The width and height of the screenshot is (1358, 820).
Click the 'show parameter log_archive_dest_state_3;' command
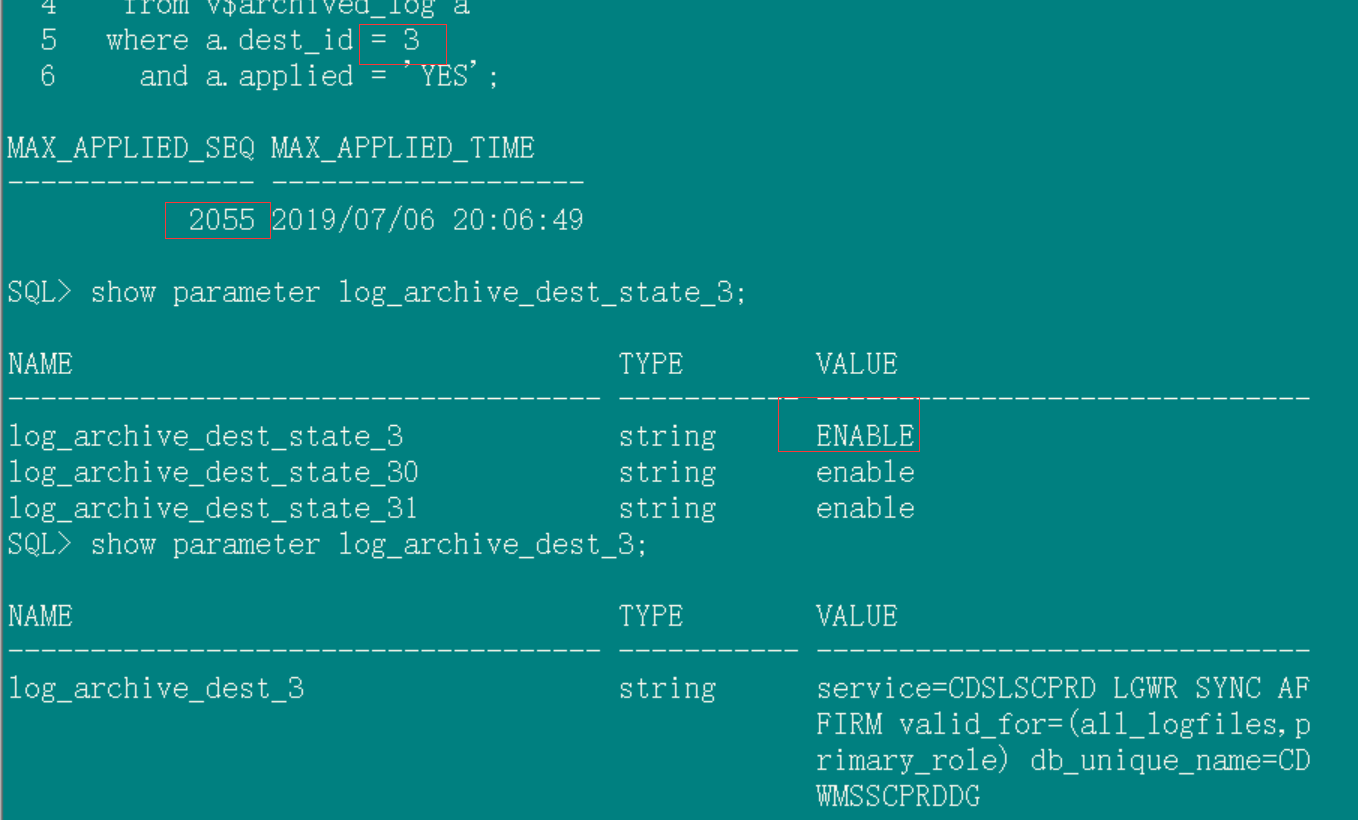(x=418, y=292)
